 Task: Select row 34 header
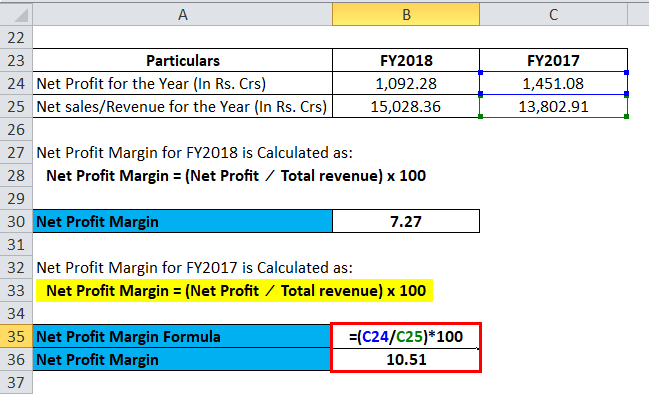(16, 313)
